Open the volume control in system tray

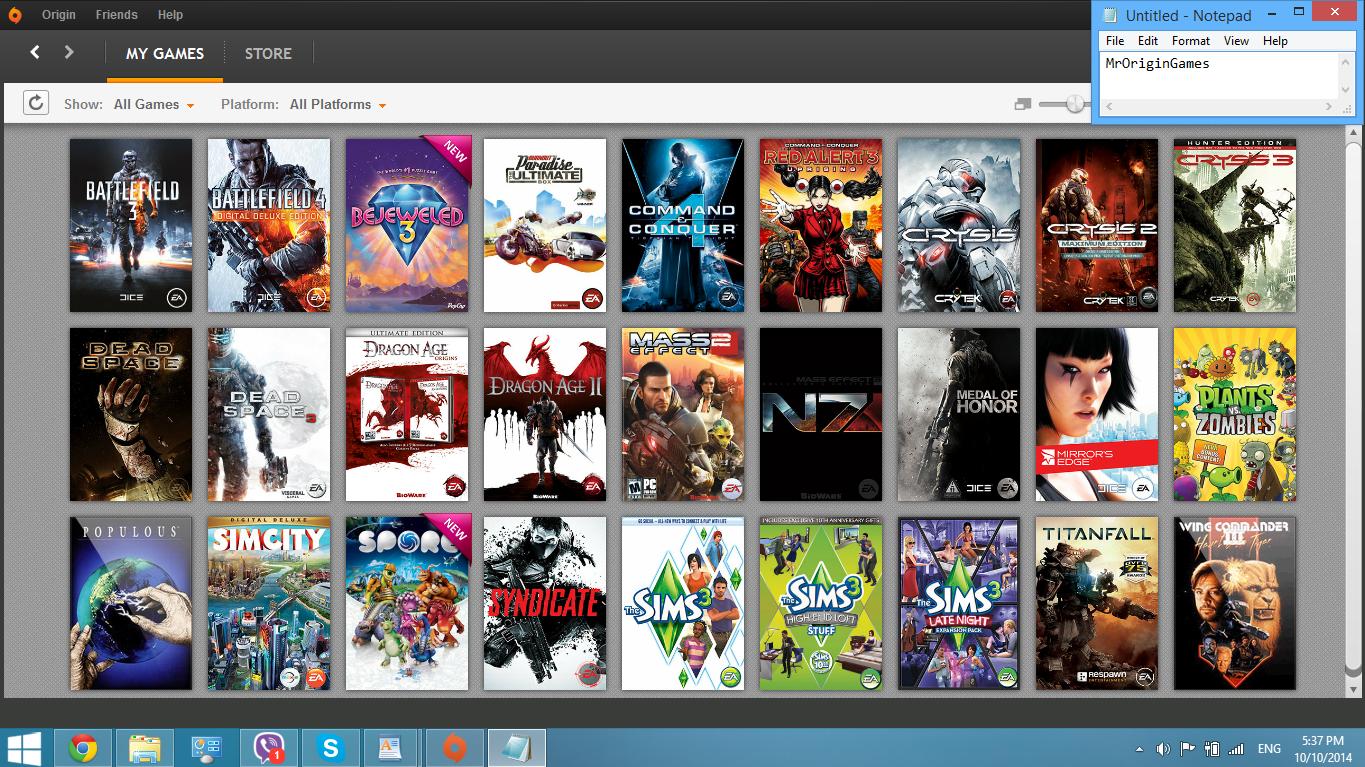pos(1163,749)
